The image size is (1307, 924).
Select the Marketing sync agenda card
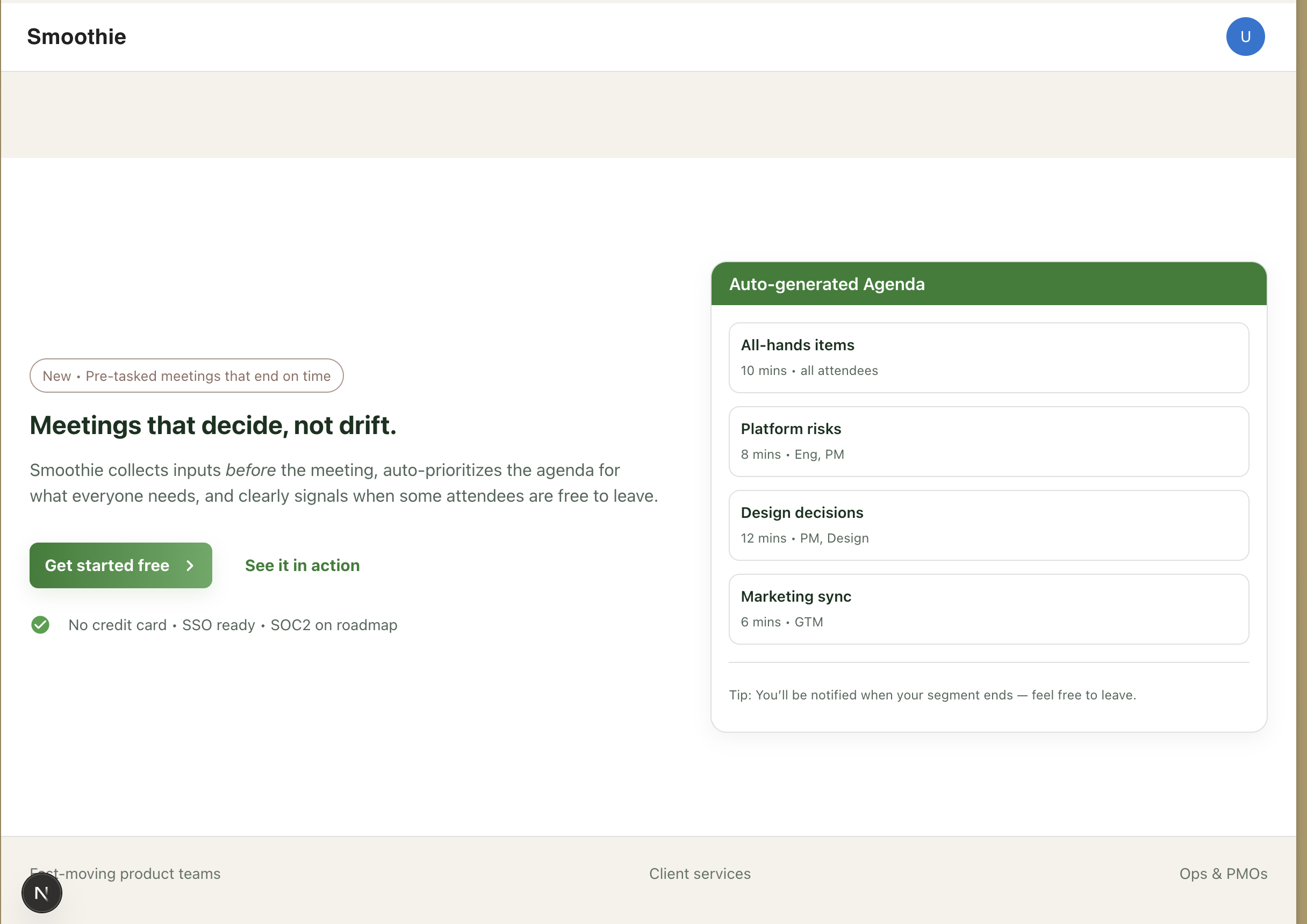988,609
